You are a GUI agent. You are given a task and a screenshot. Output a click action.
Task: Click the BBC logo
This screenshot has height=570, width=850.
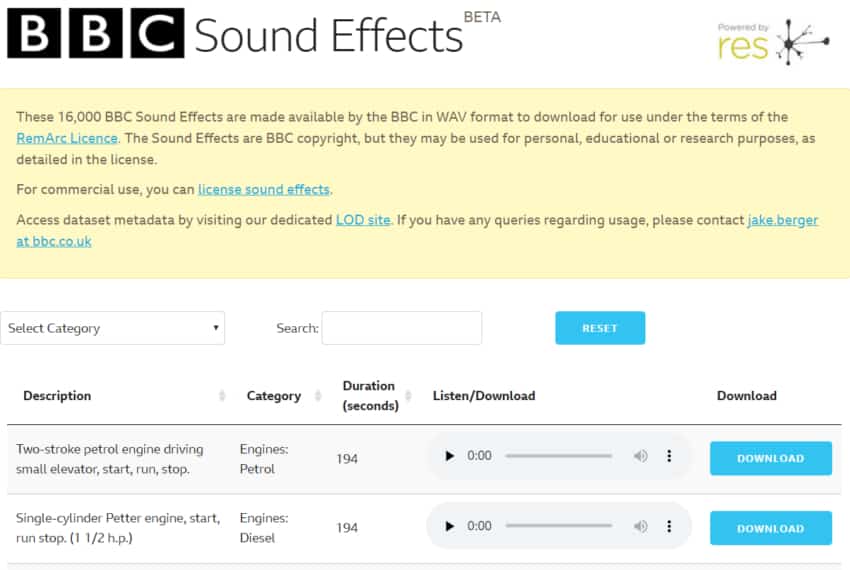pos(96,33)
